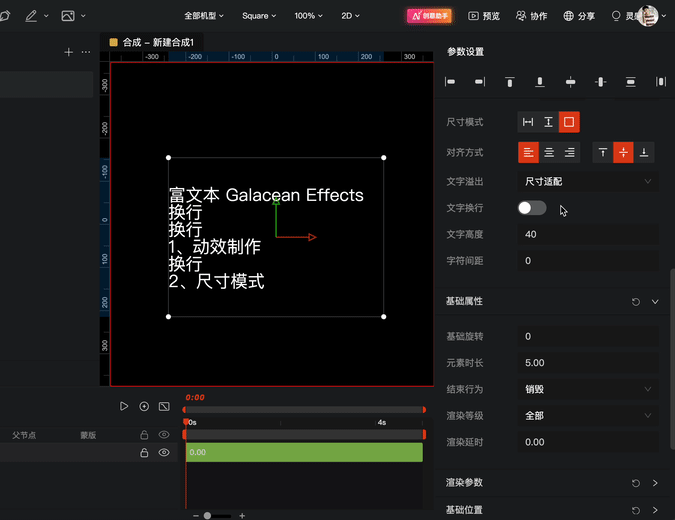Image resolution: width=675 pixels, height=520 pixels.
Task: Set vertical text alignment to middle
Action: click(623, 152)
